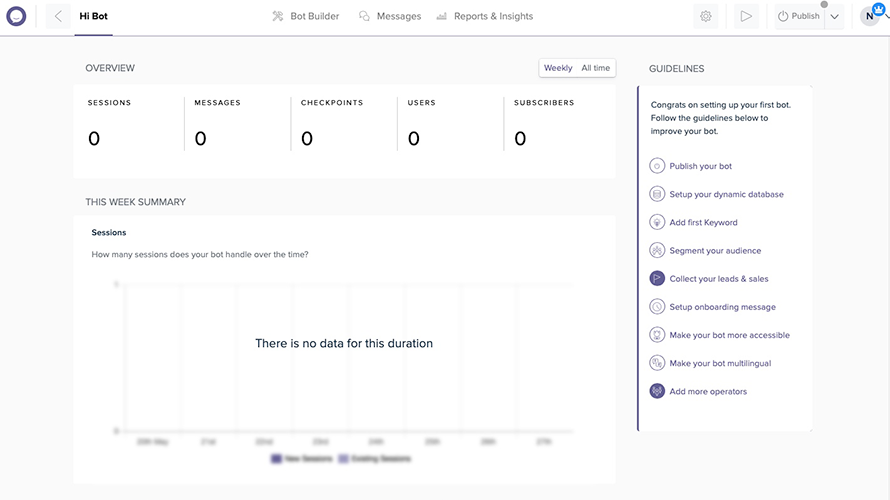Screen dimensions: 890x500
Task: Open the Bot Builder tab
Action: (305, 16)
